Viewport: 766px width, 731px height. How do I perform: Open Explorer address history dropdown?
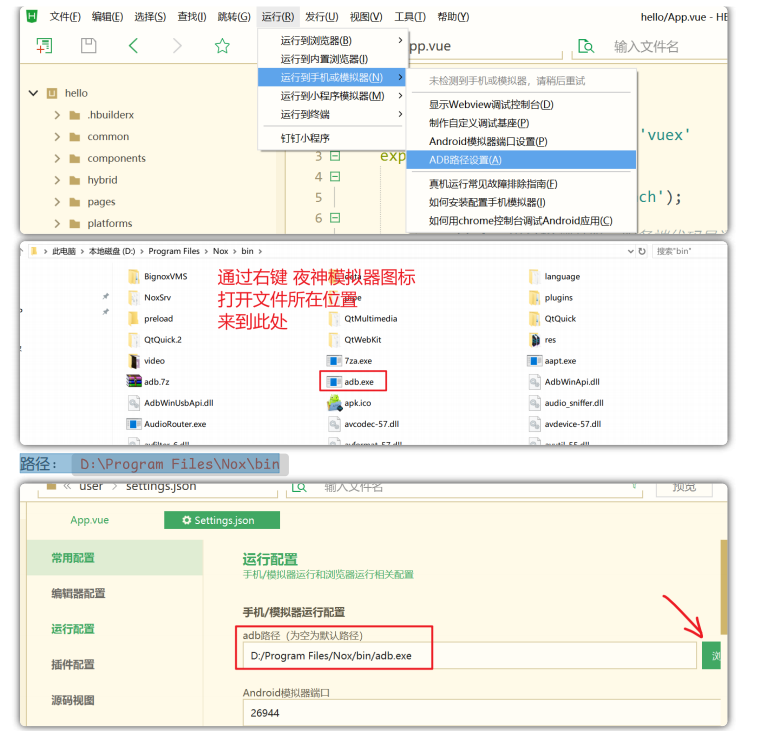(630, 251)
